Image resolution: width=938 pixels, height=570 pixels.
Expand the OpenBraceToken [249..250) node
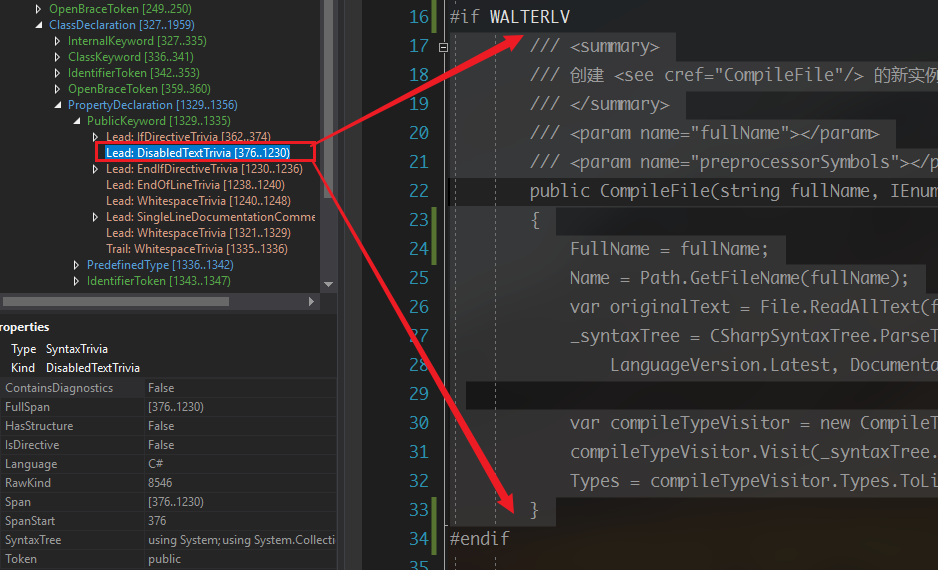(x=38, y=9)
